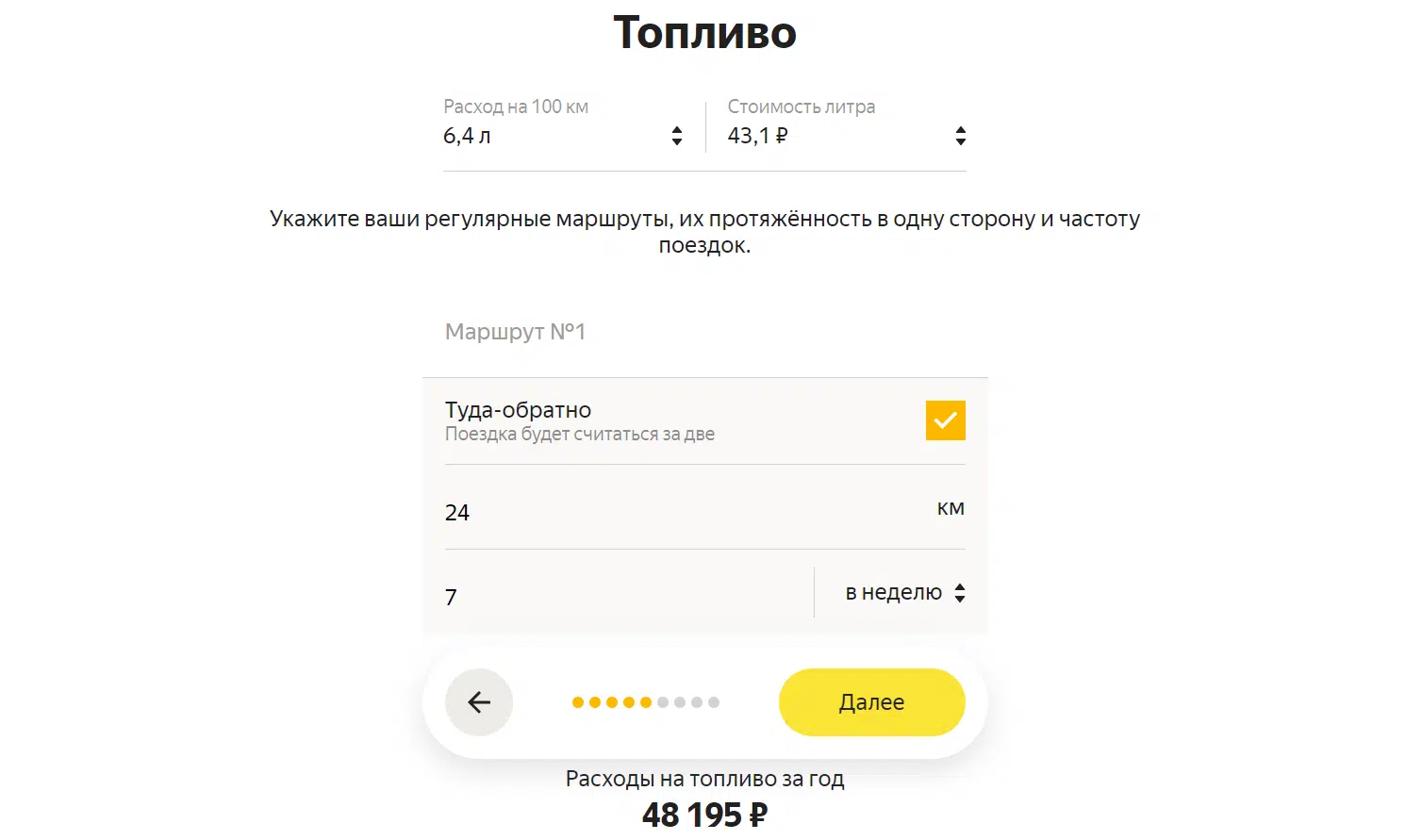Image resolution: width=1422 pixels, height=840 pixels.
Task: Click the в неделю text label
Action: coord(894,592)
